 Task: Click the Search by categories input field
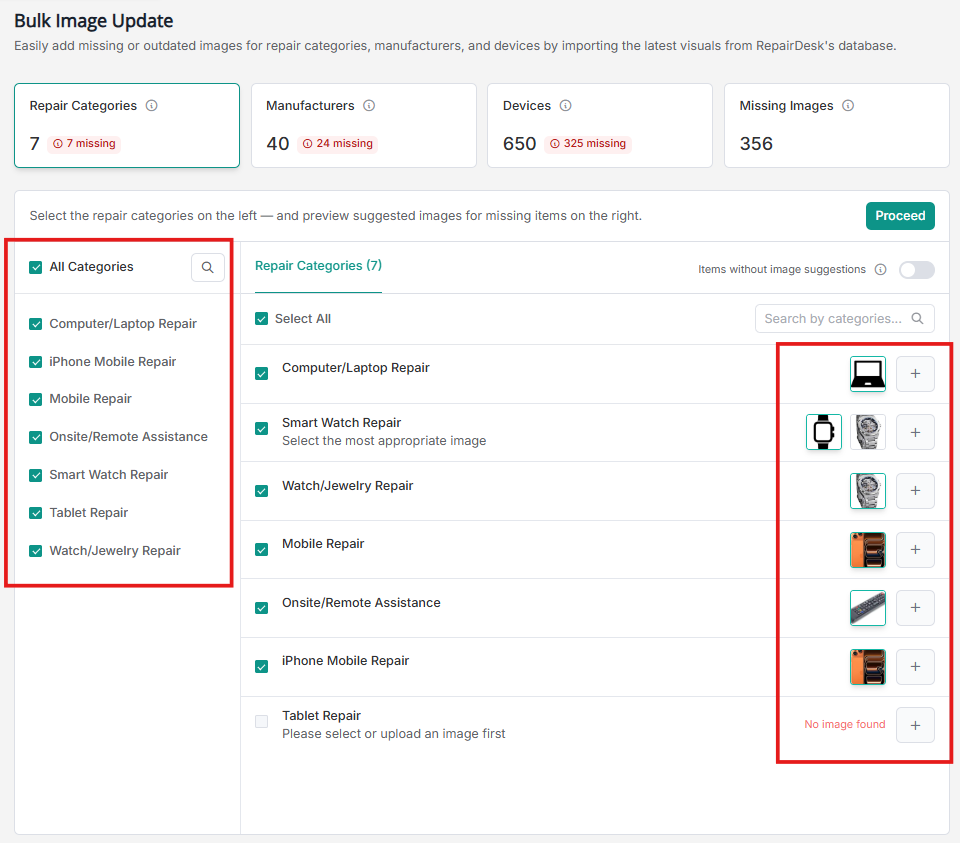[x=830, y=317]
